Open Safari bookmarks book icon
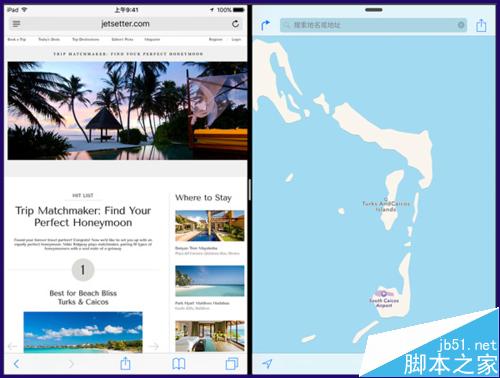This screenshot has width=500, height=378. click(179, 364)
